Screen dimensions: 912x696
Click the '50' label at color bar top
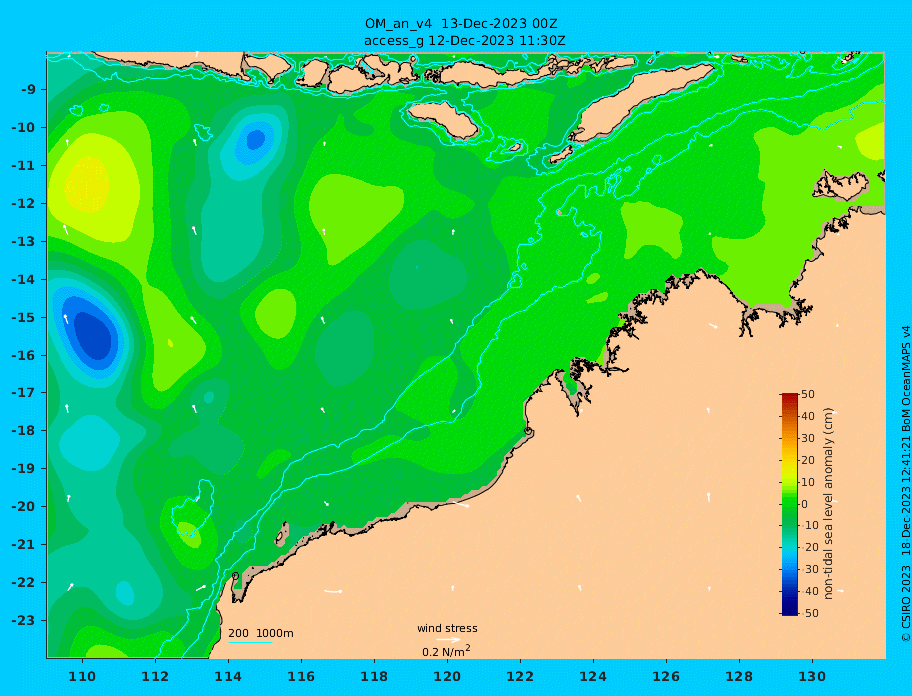808,394
